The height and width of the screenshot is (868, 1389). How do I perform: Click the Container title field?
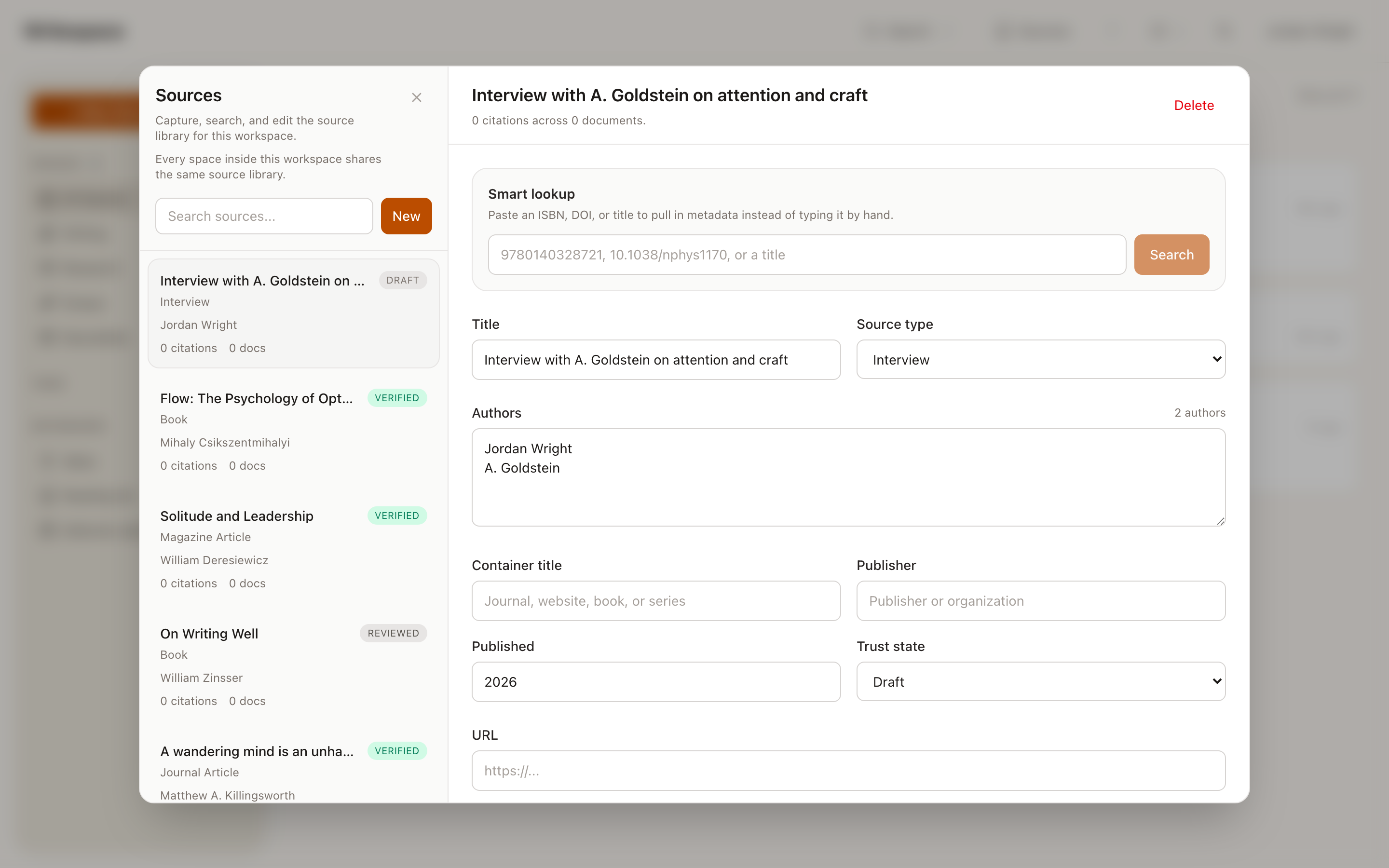click(655, 600)
